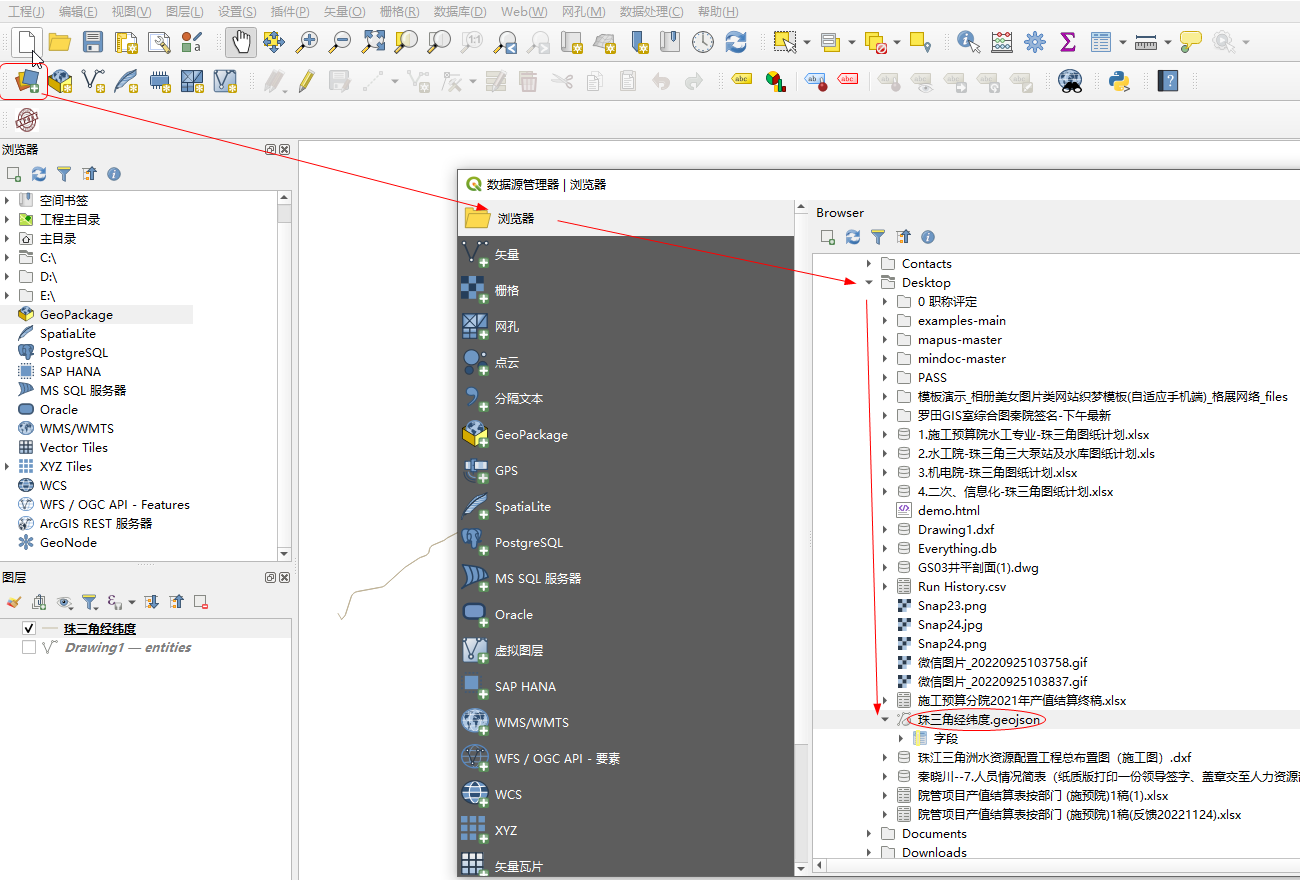Select the Pan Map hand tool
The image size is (1300, 880).
click(x=240, y=41)
